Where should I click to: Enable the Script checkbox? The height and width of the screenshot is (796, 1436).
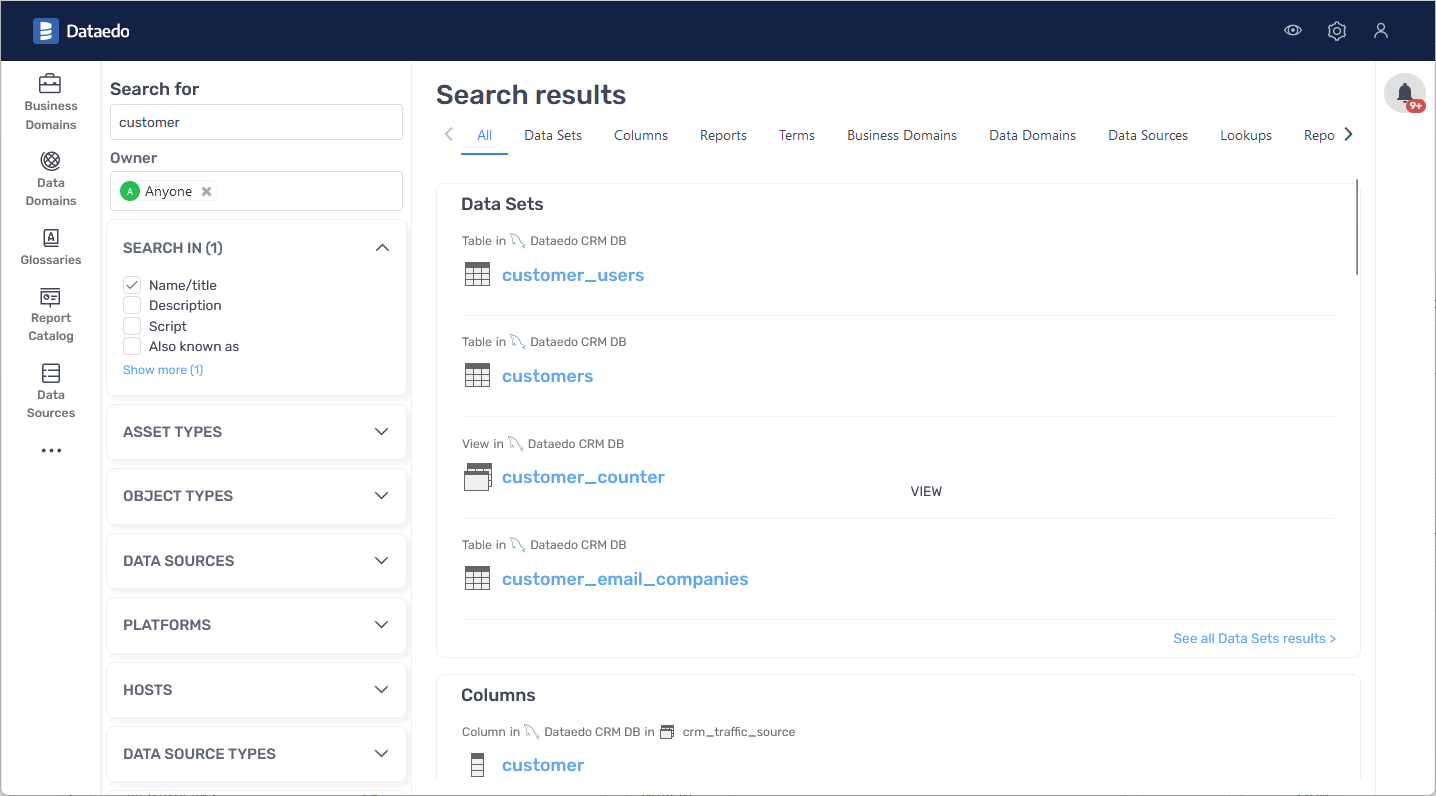click(x=132, y=326)
